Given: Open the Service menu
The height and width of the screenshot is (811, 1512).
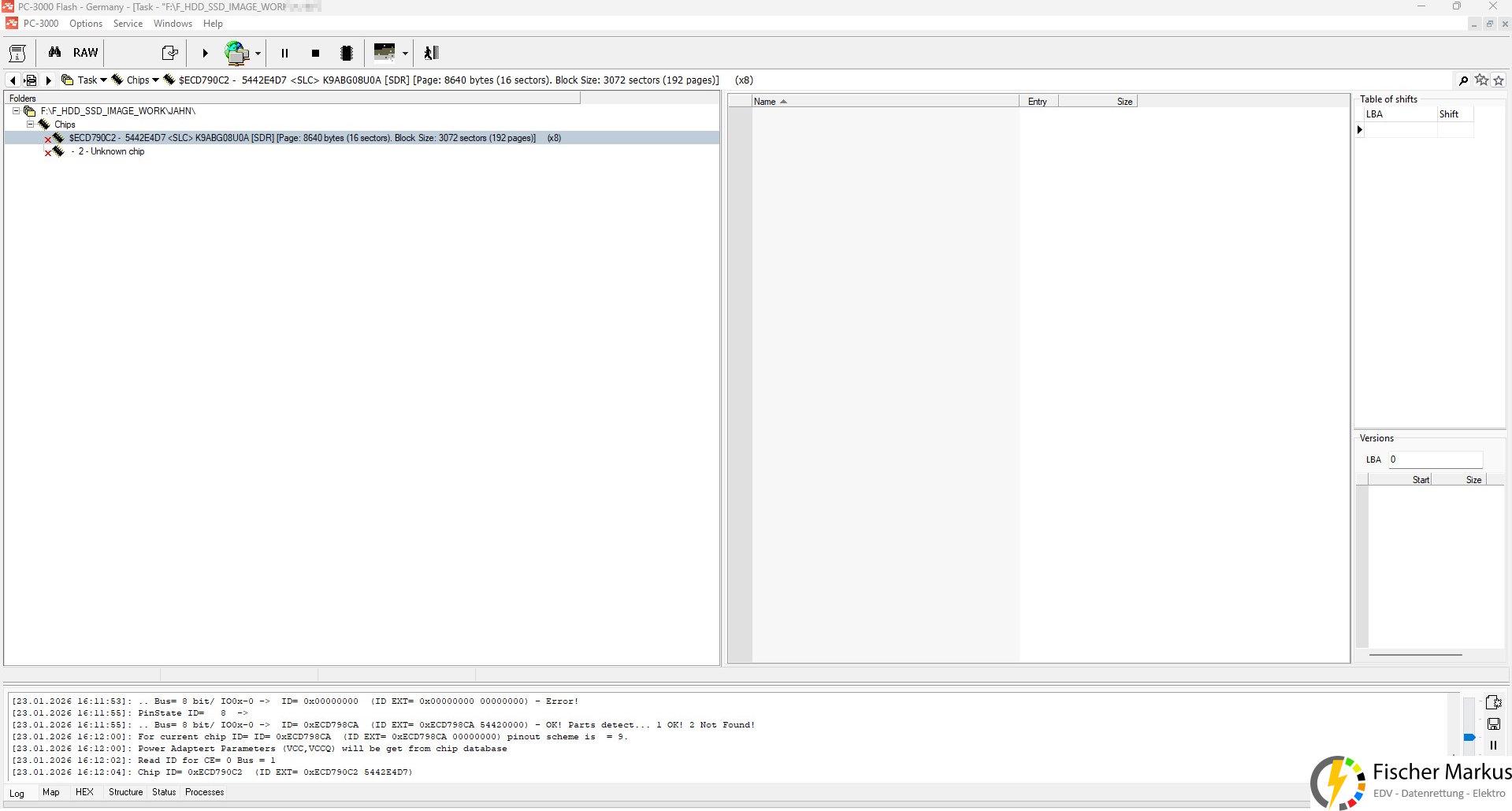Looking at the screenshot, I should point(128,24).
